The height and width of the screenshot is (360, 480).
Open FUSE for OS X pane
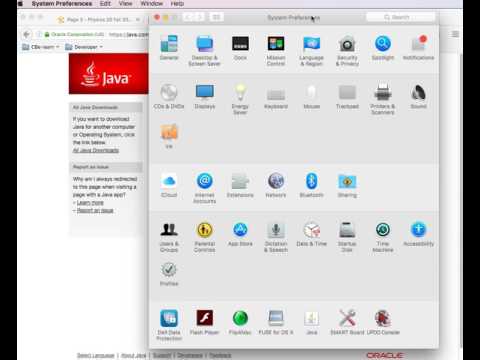coord(276,322)
